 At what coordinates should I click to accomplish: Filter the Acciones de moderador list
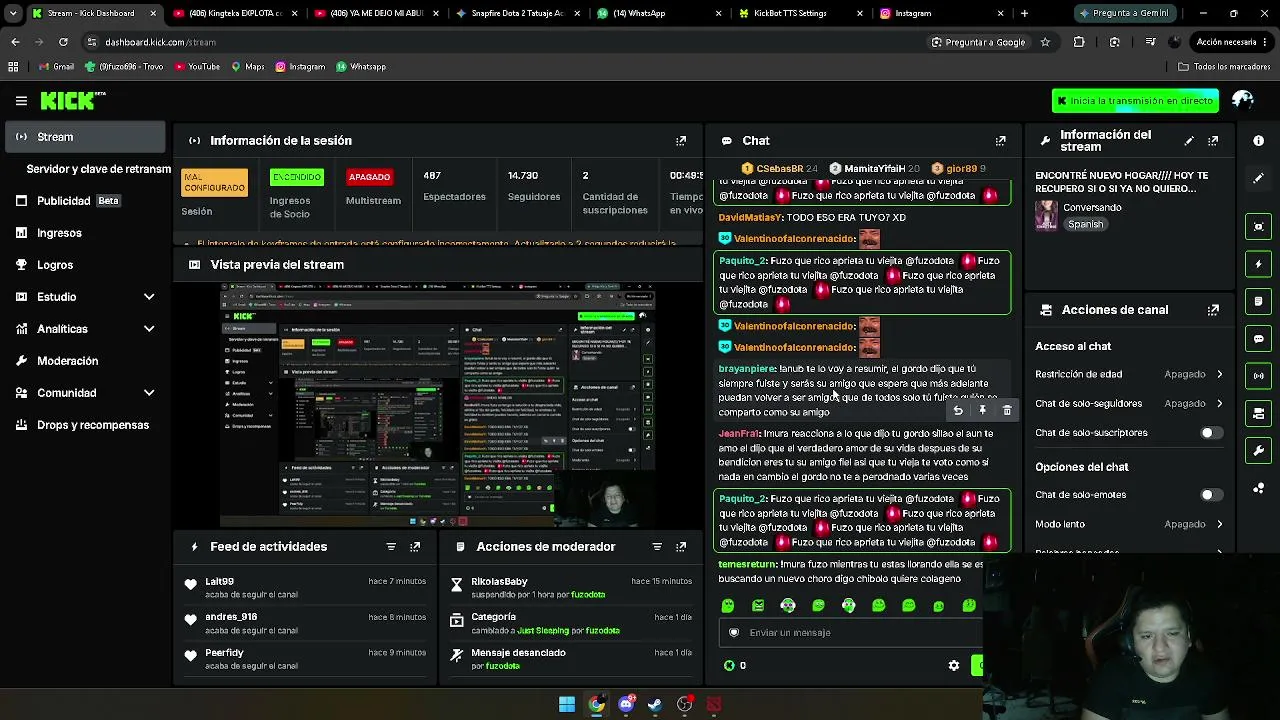click(657, 547)
